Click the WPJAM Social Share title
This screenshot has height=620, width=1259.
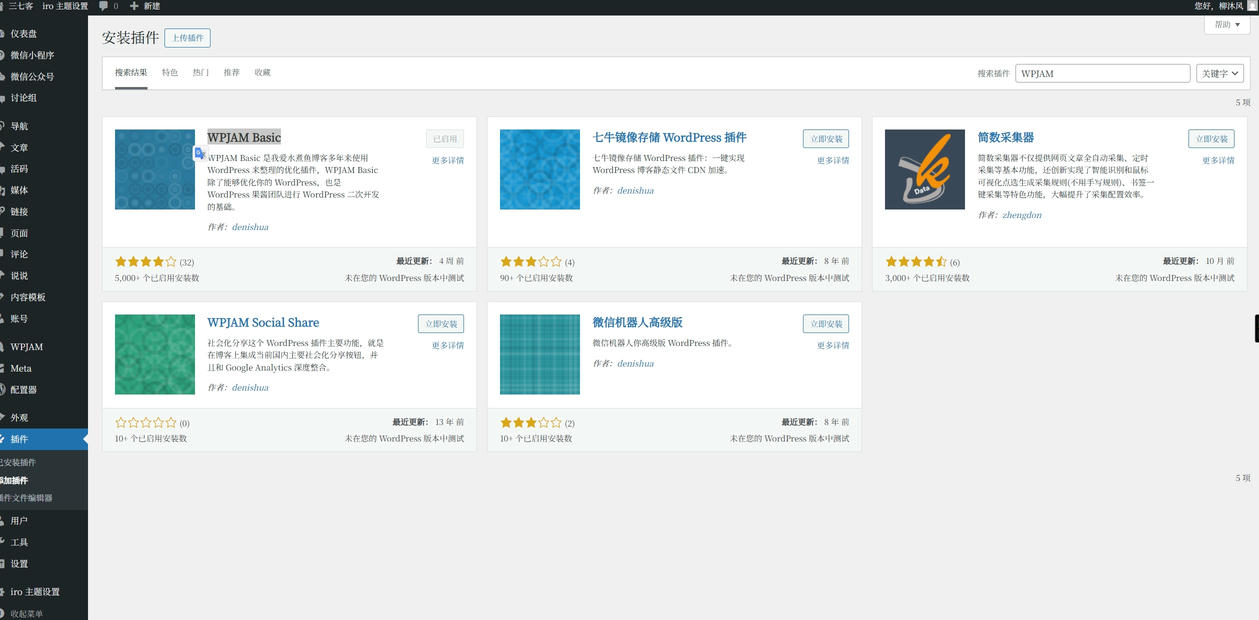(x=263, y=322)
